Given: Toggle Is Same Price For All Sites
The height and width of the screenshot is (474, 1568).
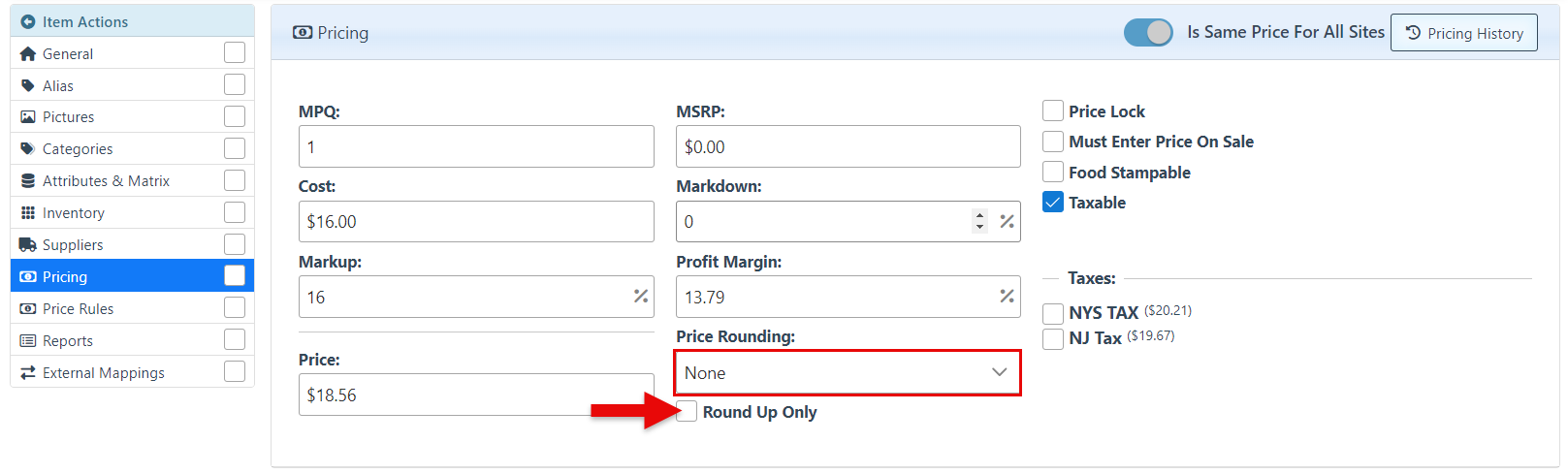Looking at the screenshot, I should [x=1148, y=32].
